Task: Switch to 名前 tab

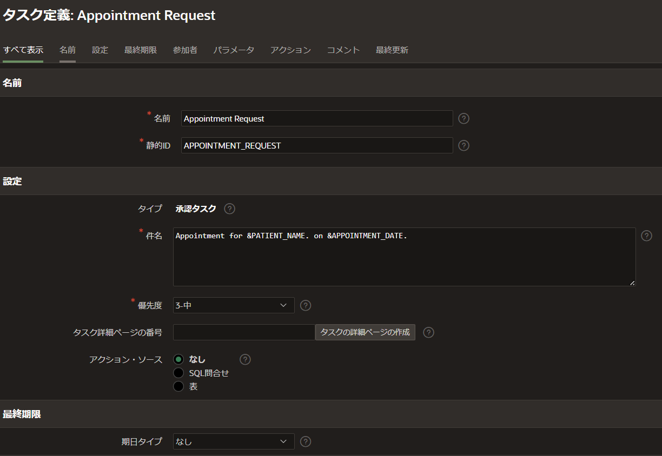Action: (x=68, y=50)
